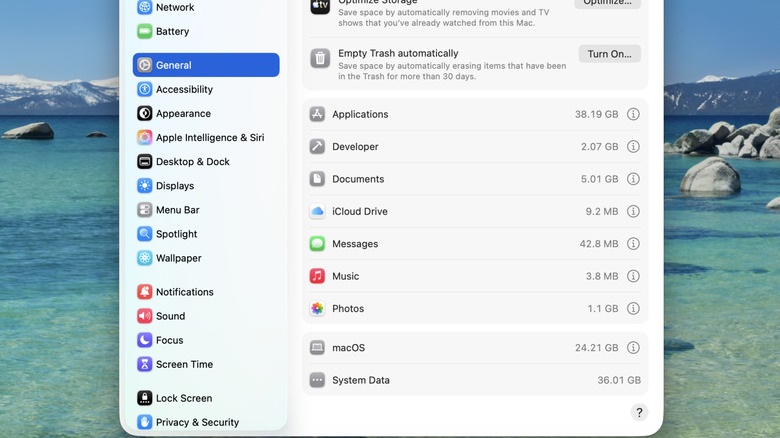Show info for Photos storage
The height and width of the screenshot is (438, 780).
click(x=633, y=308)
